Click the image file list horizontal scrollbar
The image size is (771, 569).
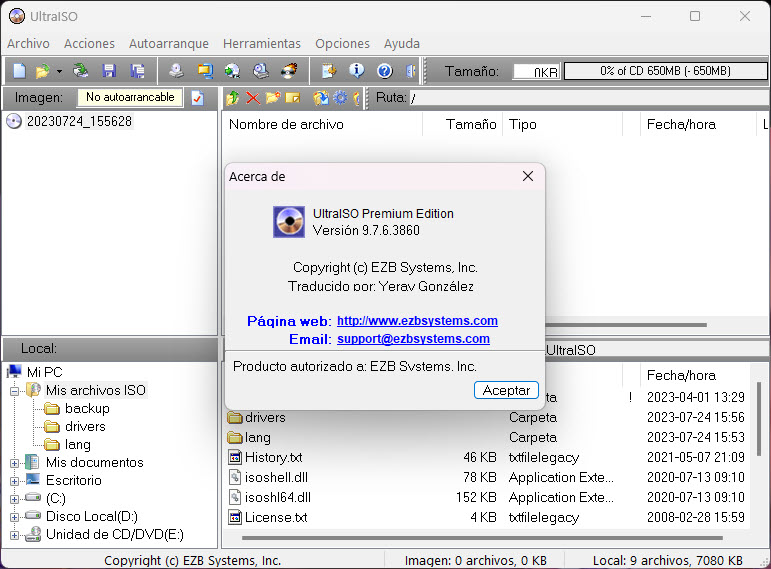[x=625, y=325]
